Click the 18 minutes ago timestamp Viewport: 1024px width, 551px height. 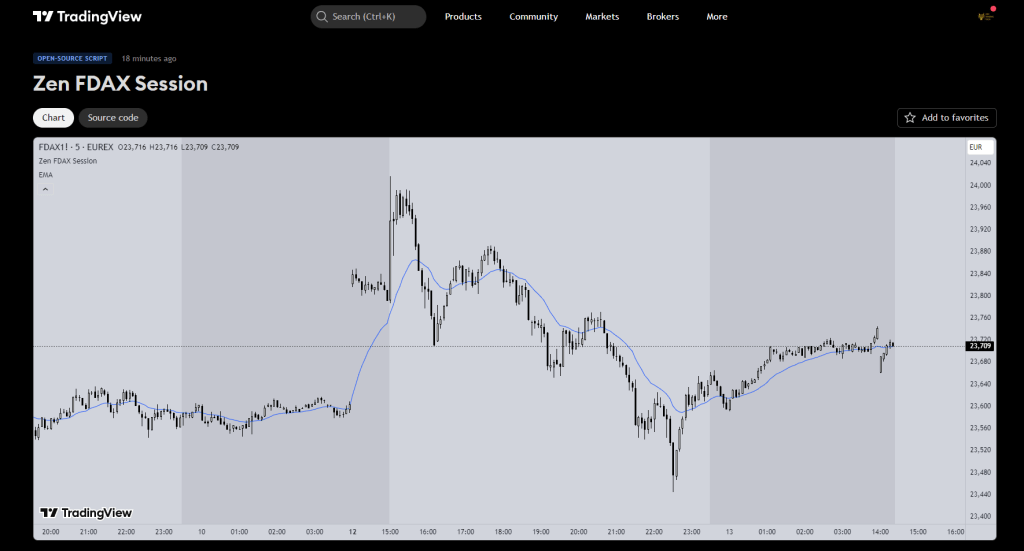coord(149,58)
